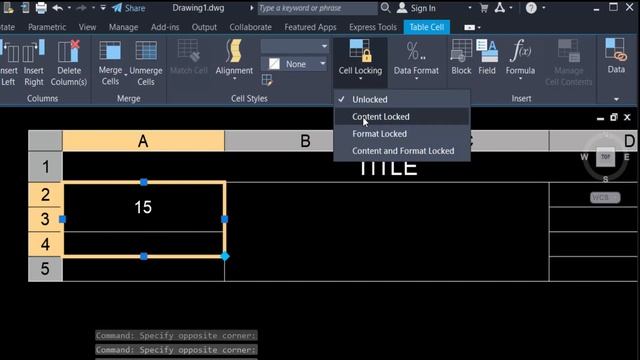Open the Parametric ribbon tab
Screen dimensions: 640x360
pyautogui.click(x=47, y=27)
